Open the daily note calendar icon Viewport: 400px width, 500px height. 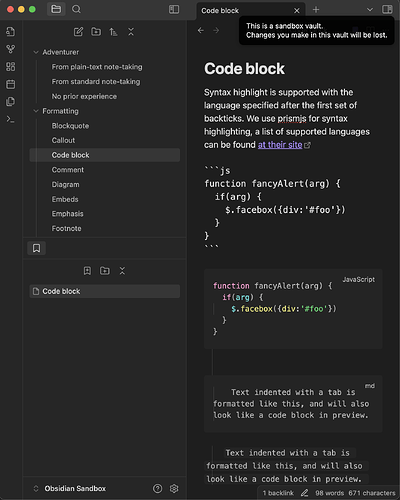pos(11,84)
